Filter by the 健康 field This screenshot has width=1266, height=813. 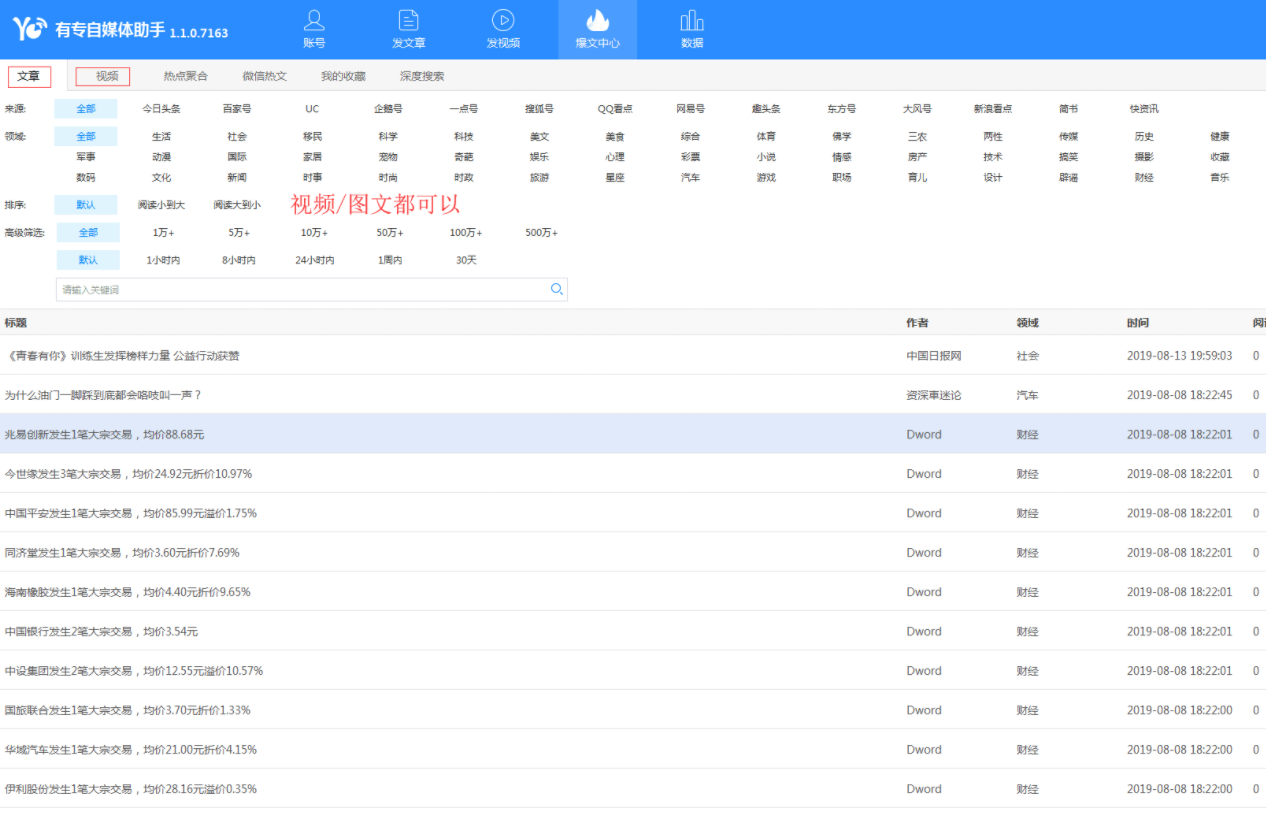(1220, 137)
